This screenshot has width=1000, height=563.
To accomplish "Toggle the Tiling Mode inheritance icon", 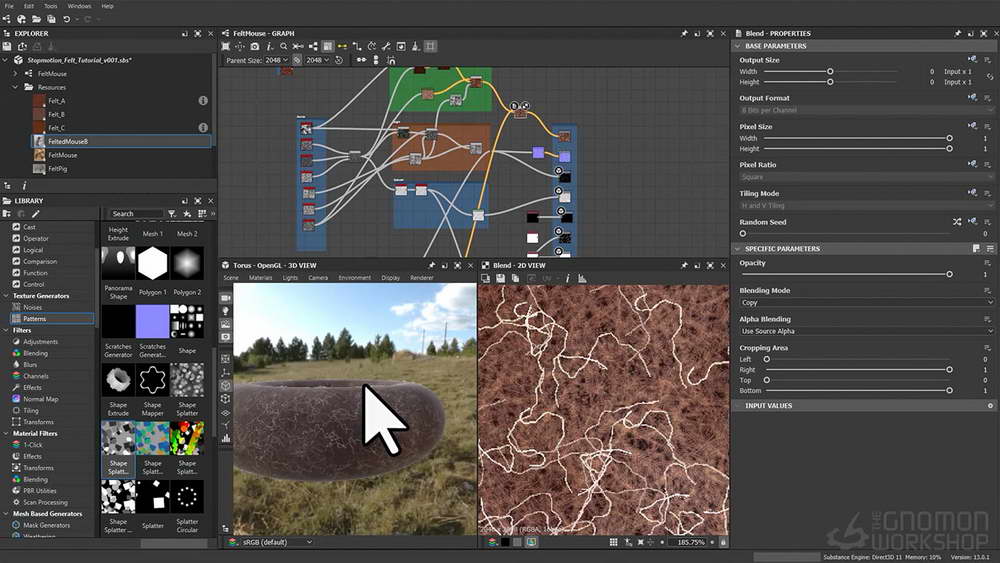I will point(972,193).
